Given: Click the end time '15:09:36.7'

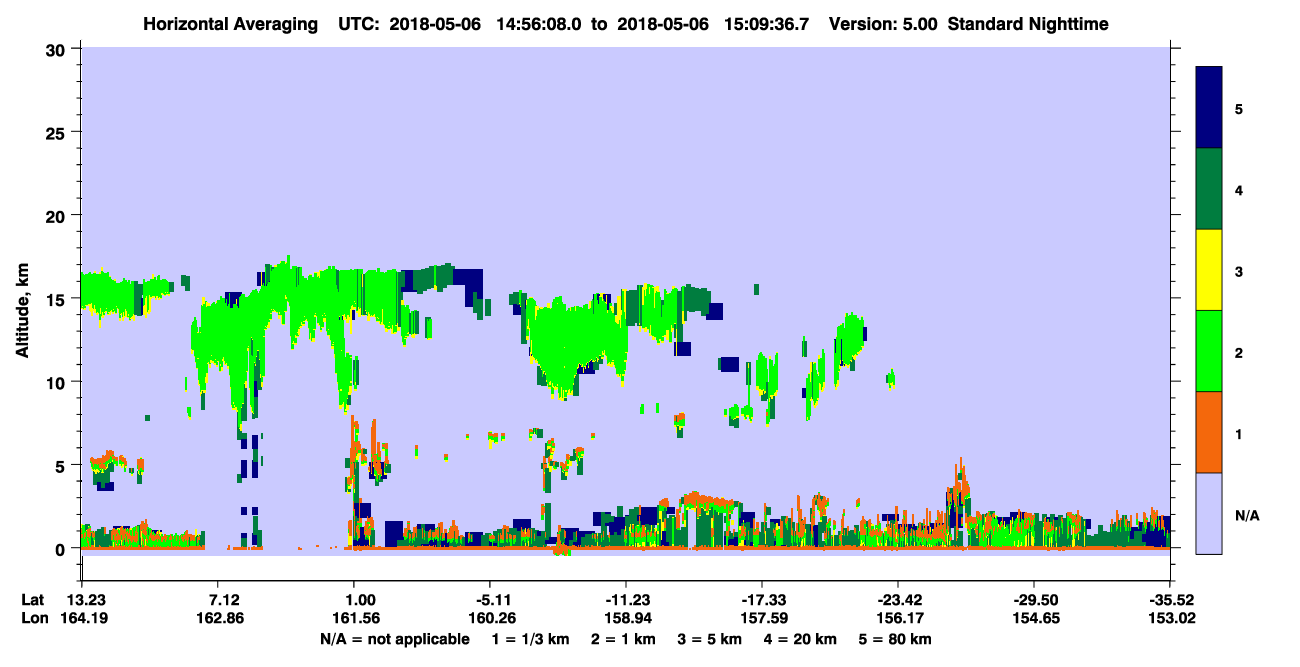Looking at the screenshot, I should click(x=767, y=23).
